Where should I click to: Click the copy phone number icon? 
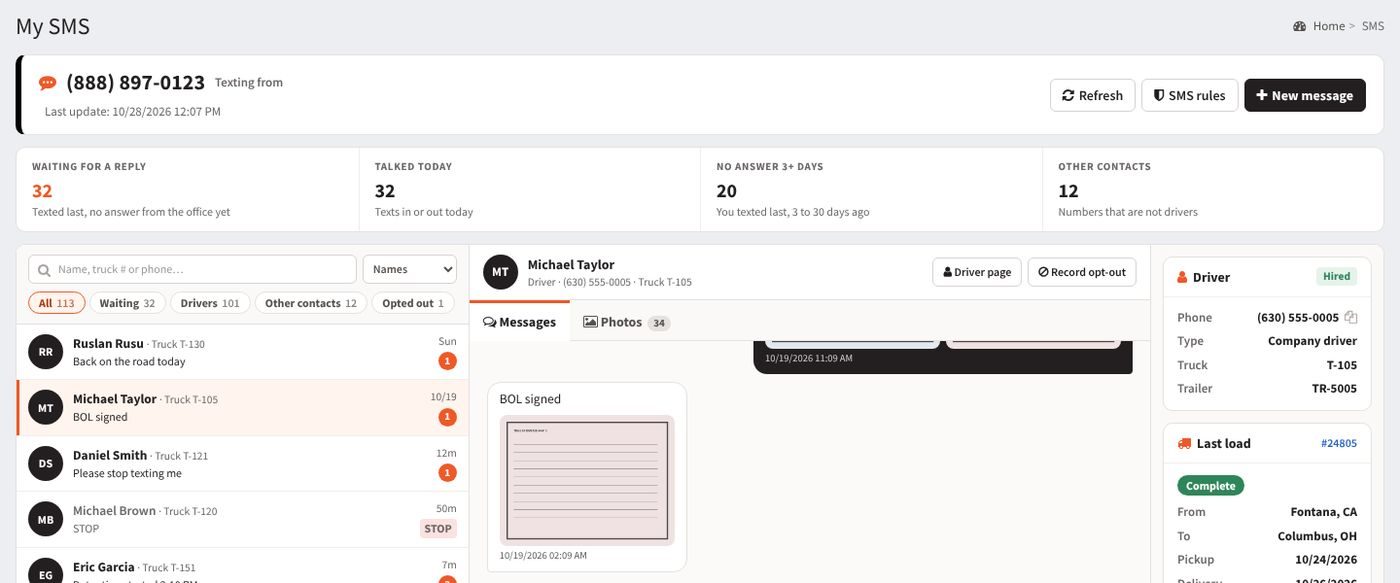[1351, 318]
